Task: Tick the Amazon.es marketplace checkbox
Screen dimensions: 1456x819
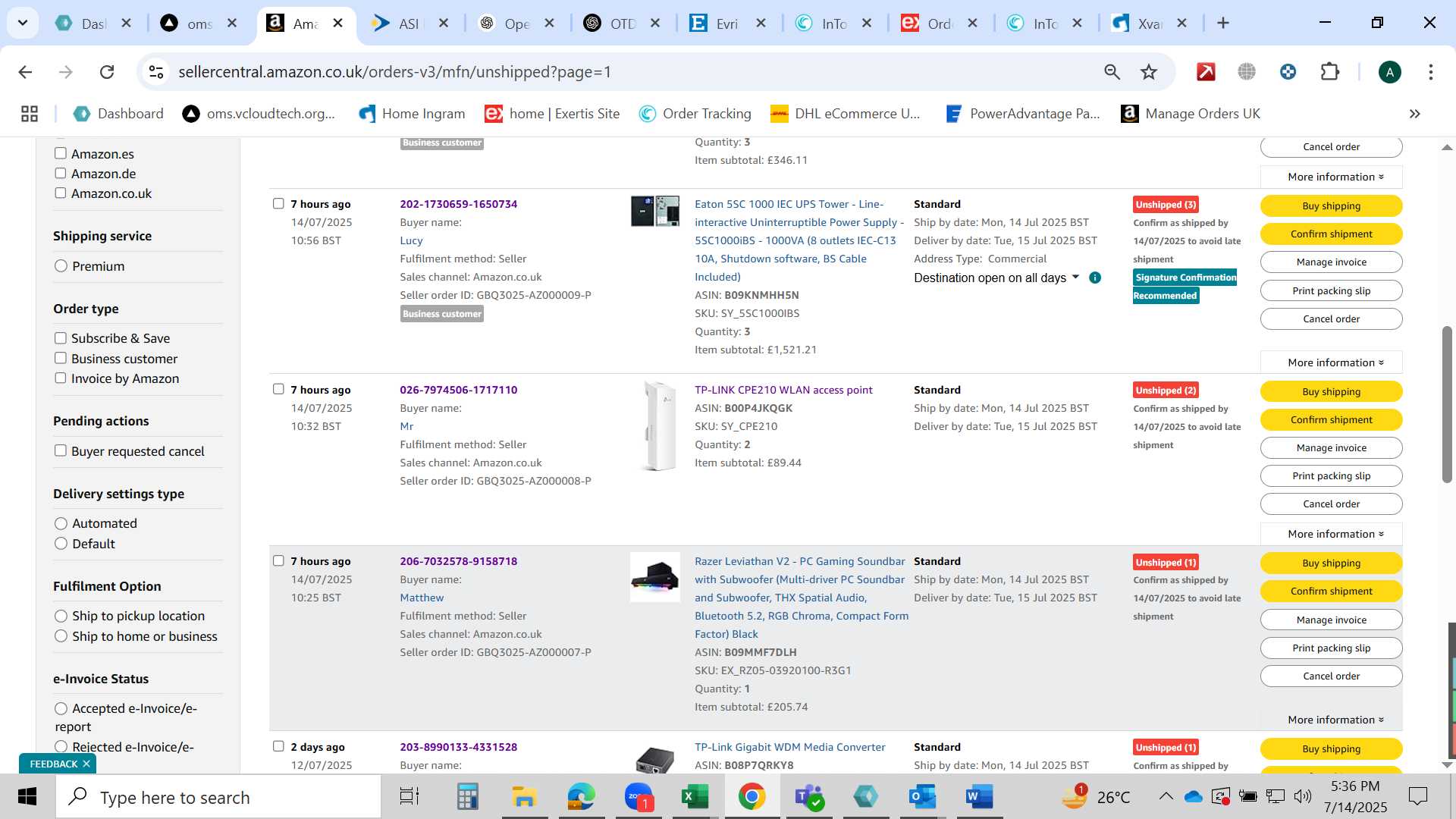Action: tap(61, 153)
